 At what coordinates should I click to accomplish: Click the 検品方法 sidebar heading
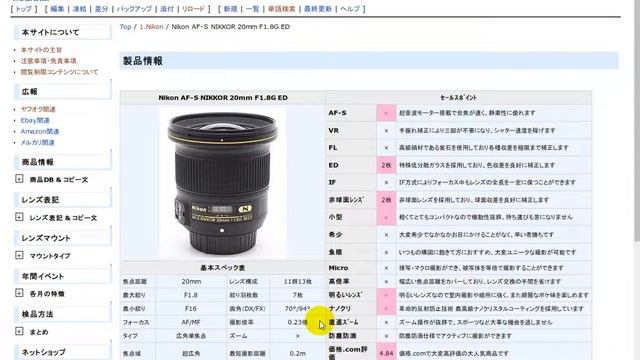[62, 314]
